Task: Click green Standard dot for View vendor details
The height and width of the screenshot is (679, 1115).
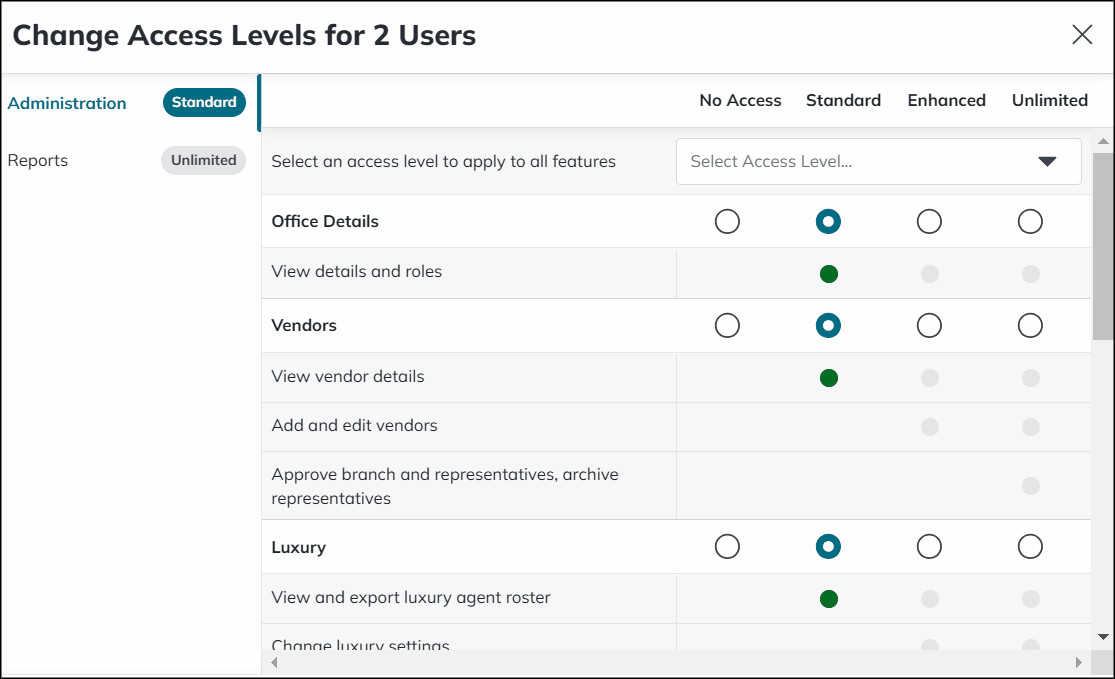Action: 828,378
